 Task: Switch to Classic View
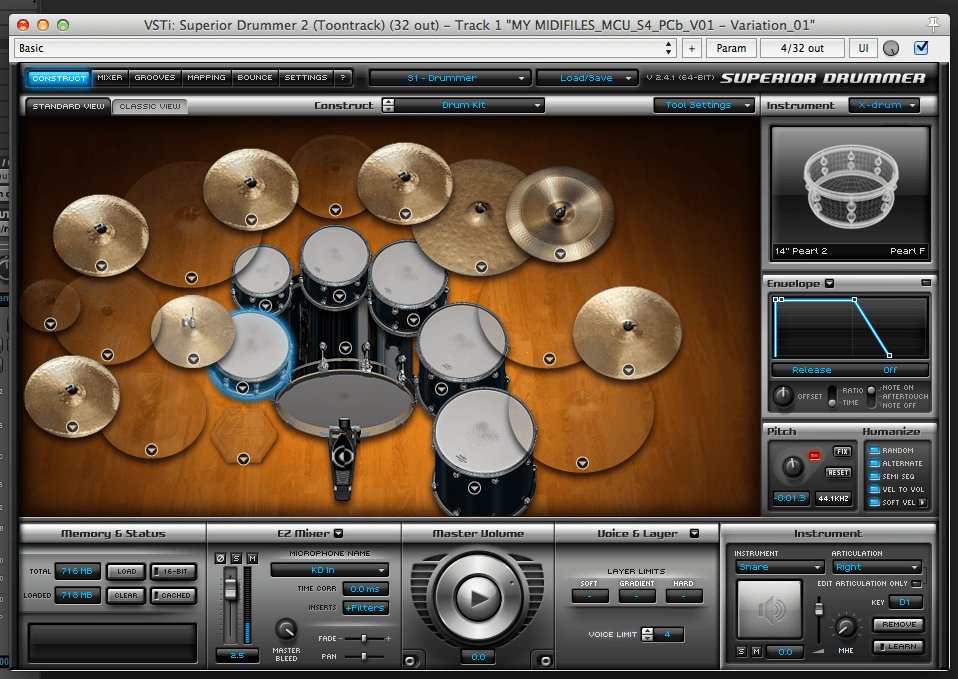(150, 106)
